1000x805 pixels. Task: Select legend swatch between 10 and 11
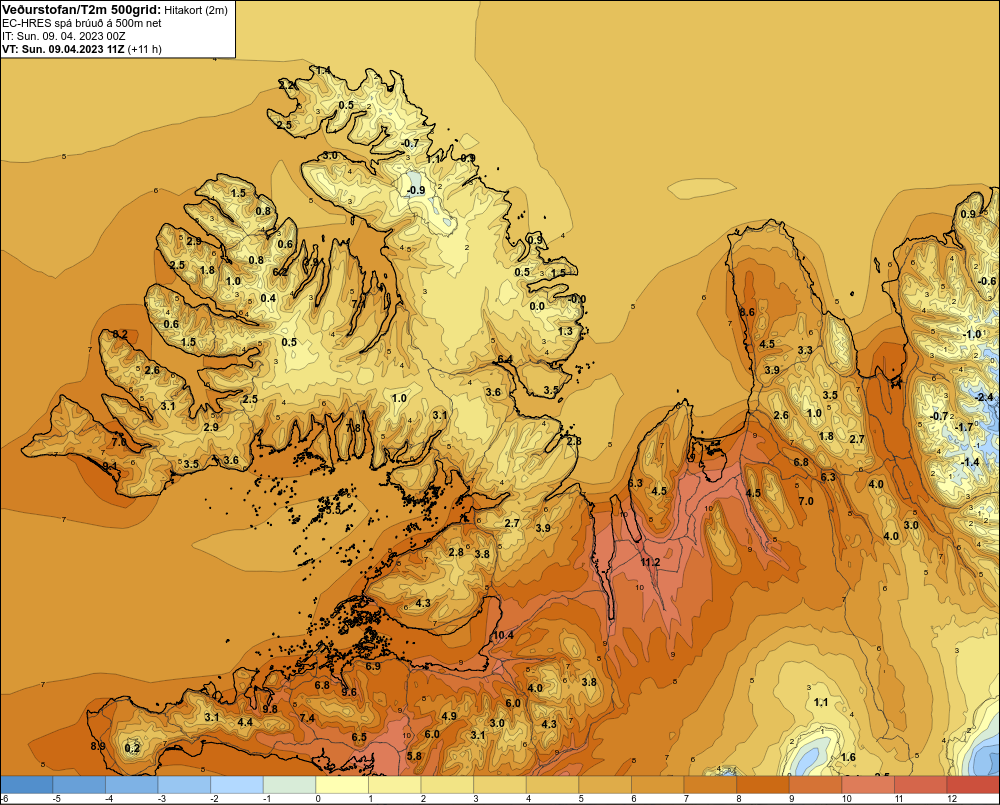[867, 784]
